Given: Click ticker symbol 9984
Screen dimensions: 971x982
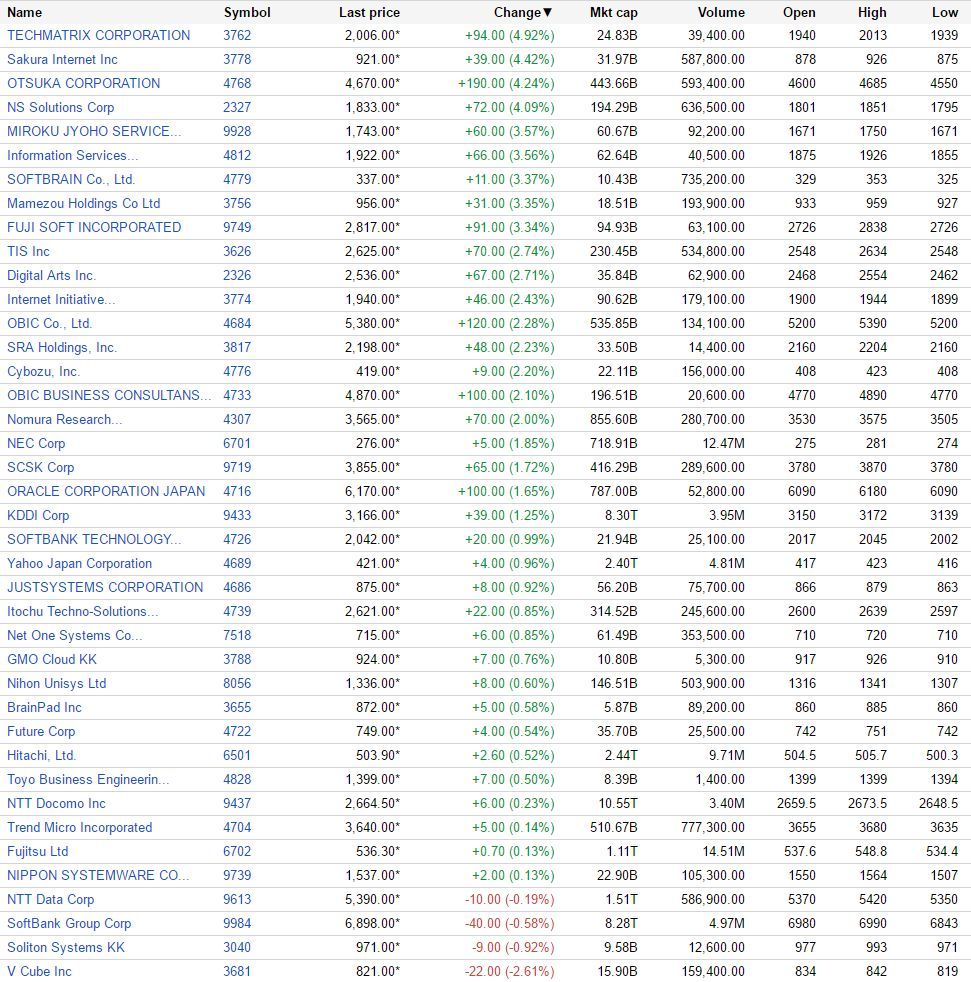Looking at the screenshot, I should (237, 924).
